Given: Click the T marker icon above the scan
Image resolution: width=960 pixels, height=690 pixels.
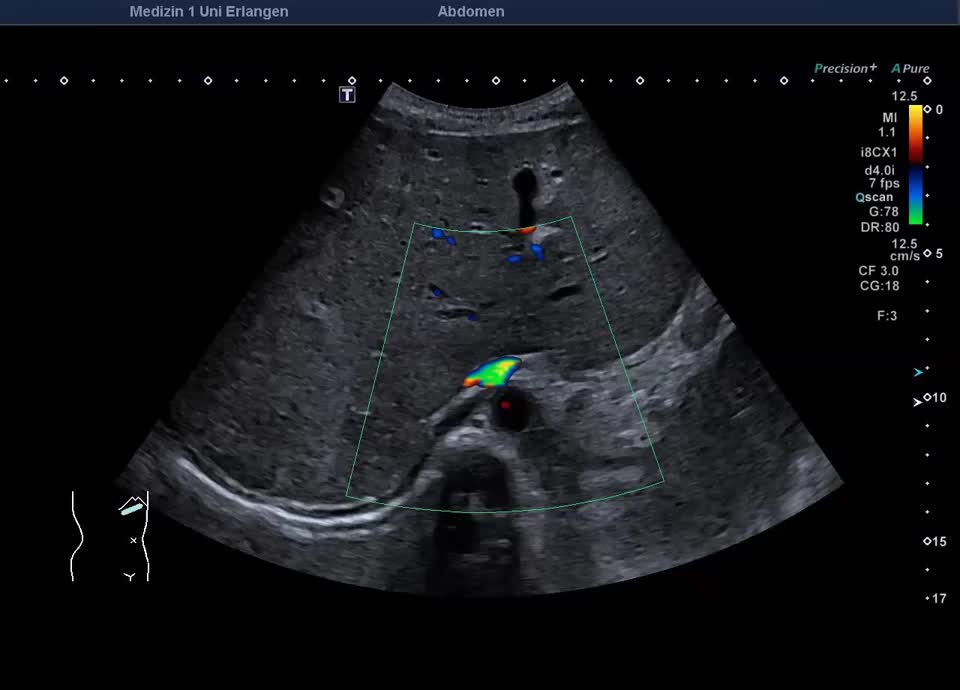Looking at the screenshot, I should tap(347, 94).
